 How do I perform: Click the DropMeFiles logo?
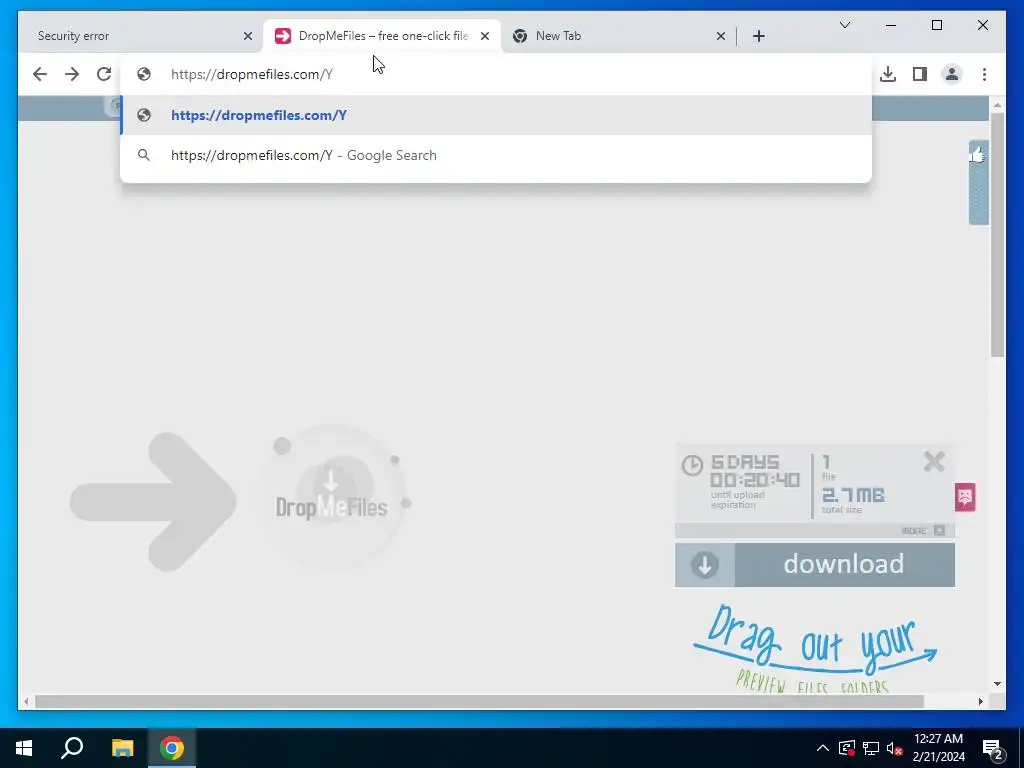pos(332,500)
